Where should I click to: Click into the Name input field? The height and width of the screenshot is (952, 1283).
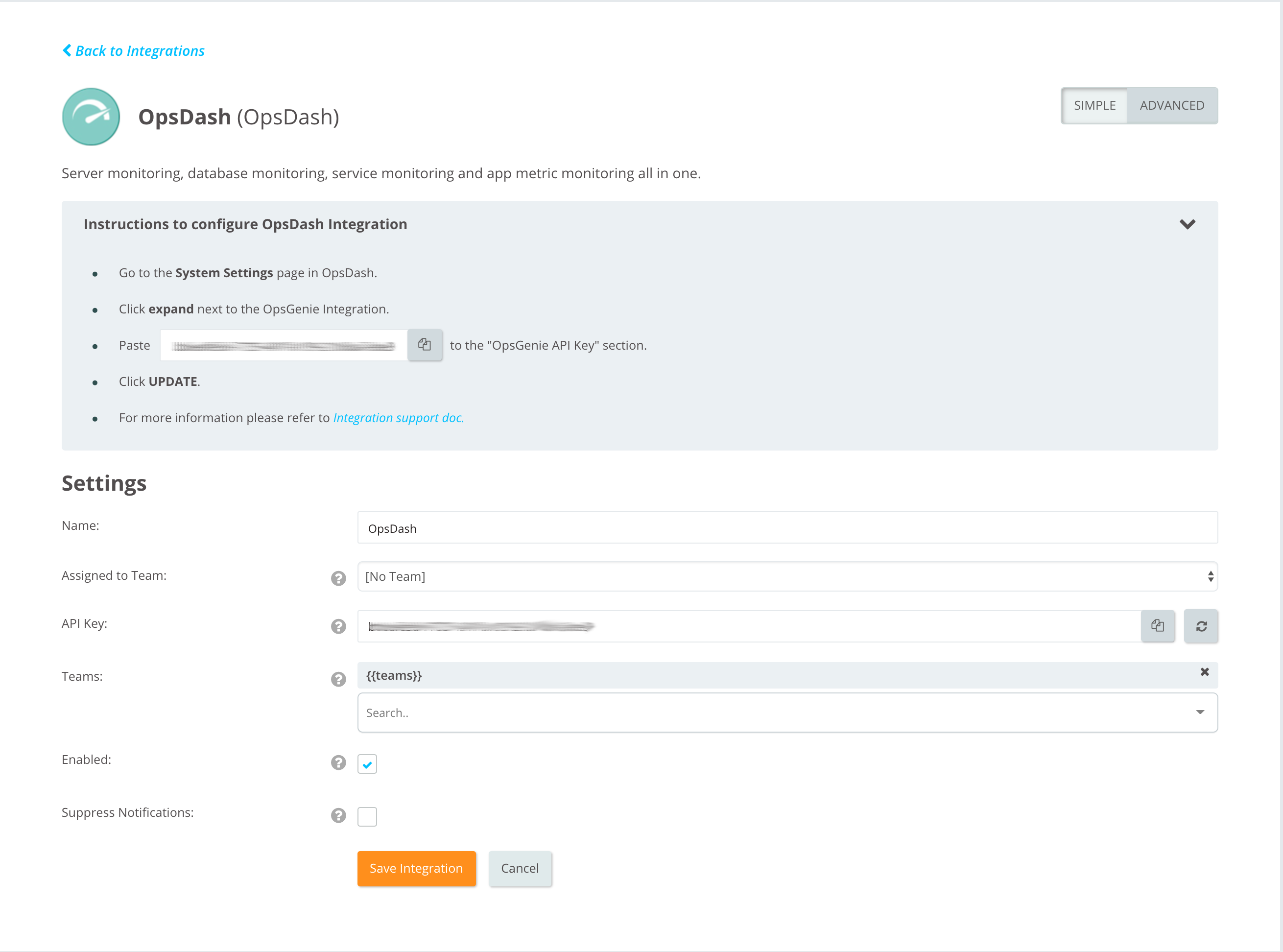coord(787,528)
